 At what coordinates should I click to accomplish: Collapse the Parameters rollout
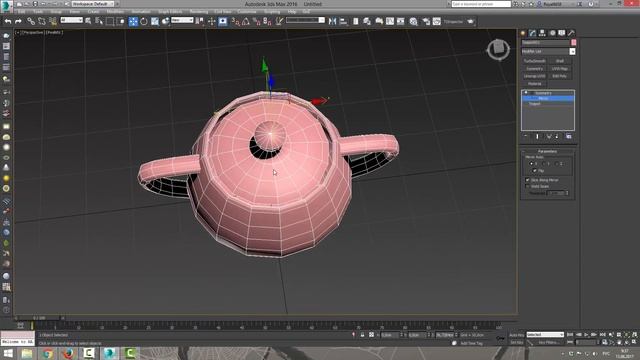(x=547, y=151)
